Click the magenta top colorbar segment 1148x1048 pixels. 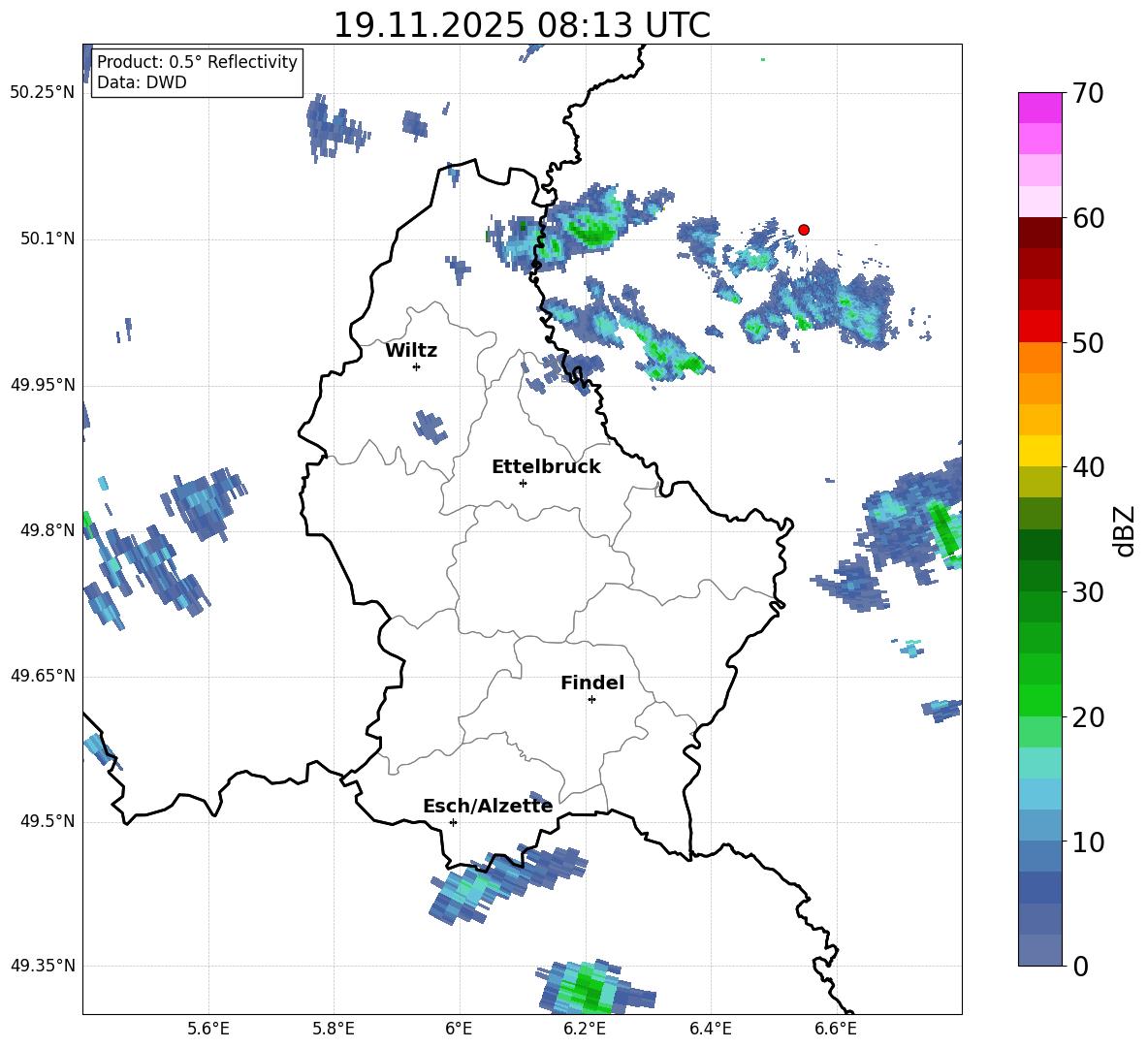pos(1039,108)
